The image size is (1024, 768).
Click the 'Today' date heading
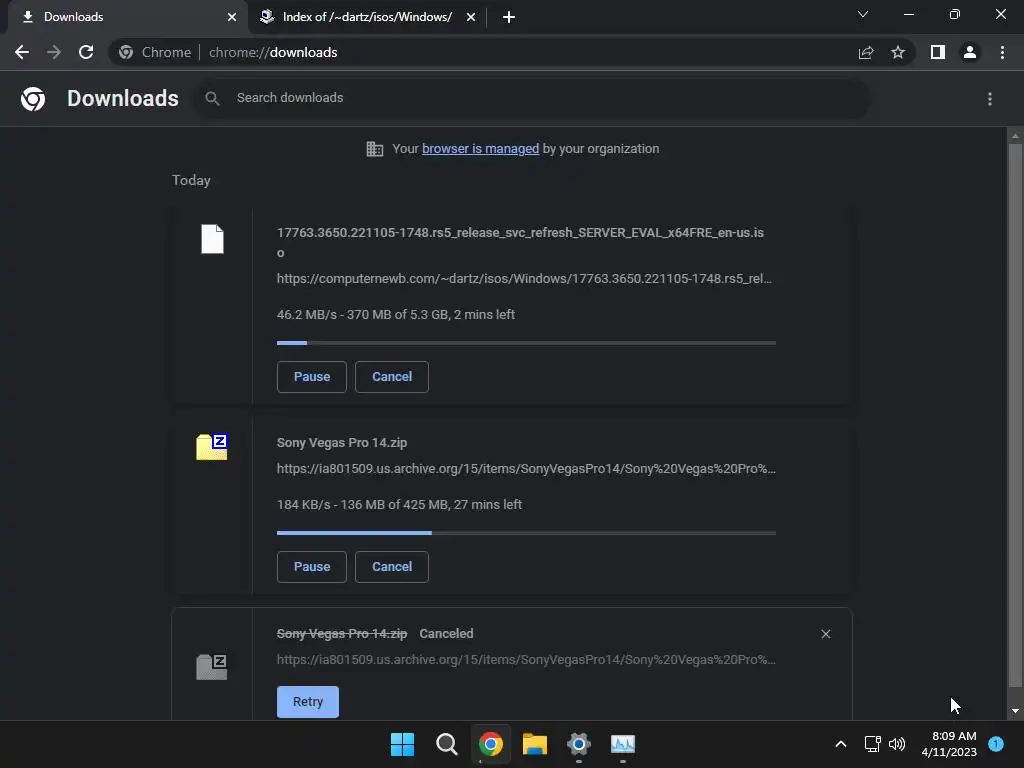[191, 180]
